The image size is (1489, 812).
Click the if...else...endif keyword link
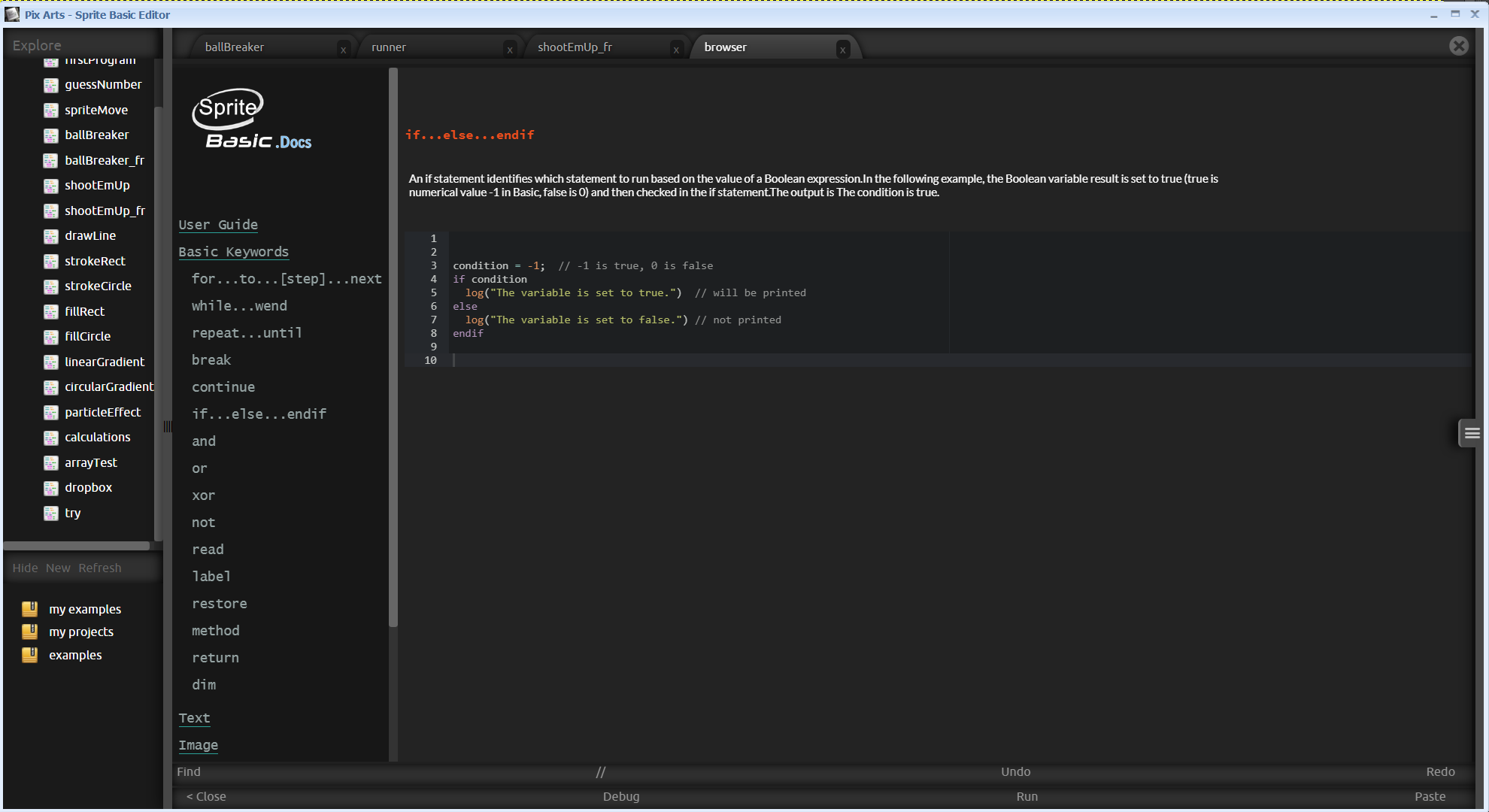point(259,413)
